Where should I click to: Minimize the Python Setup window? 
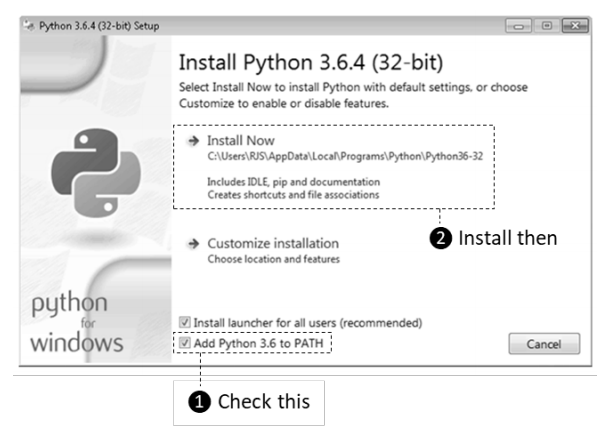click(x=518, y=26)
